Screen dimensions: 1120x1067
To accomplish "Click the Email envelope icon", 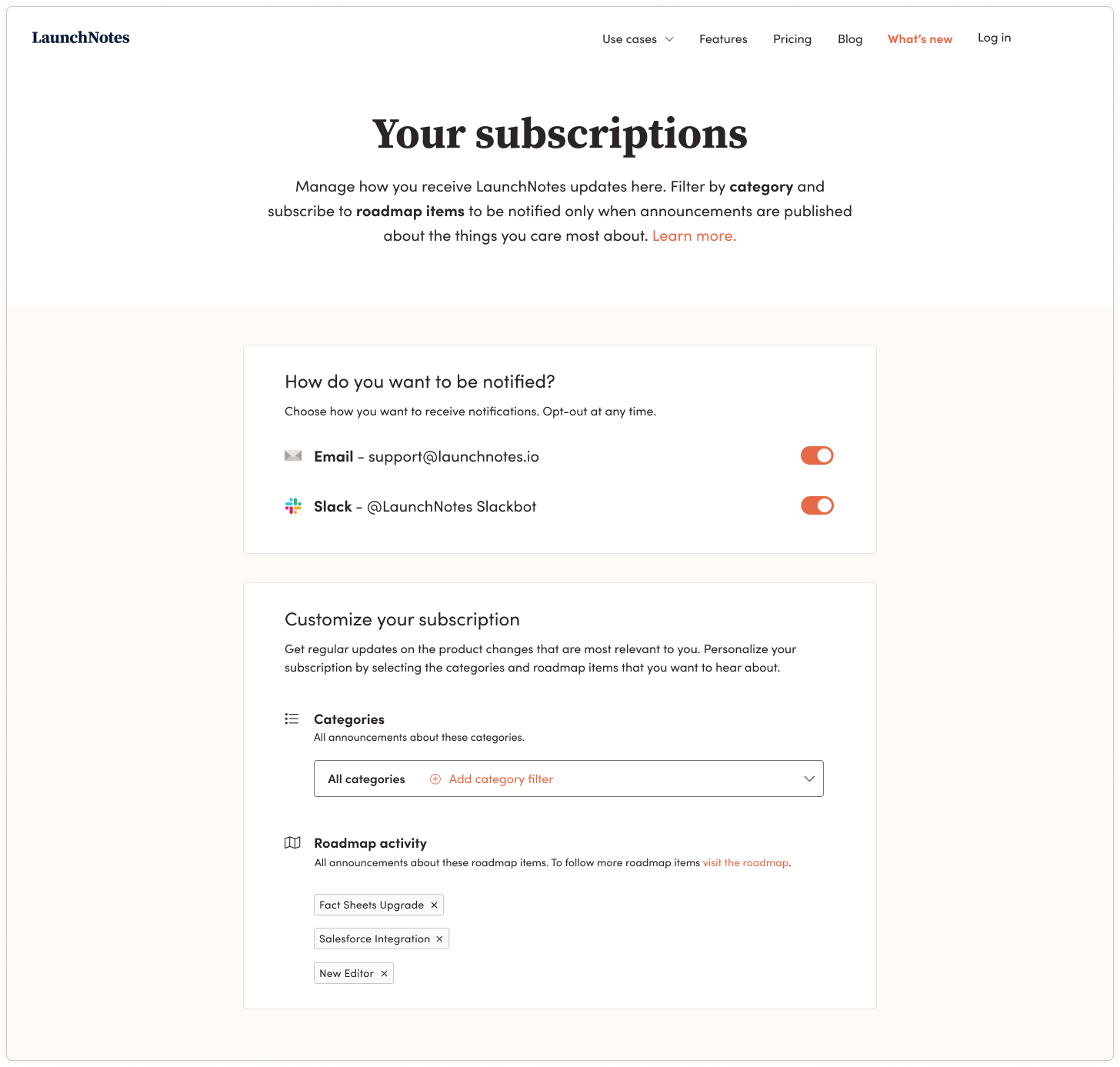I will [293, 456].
